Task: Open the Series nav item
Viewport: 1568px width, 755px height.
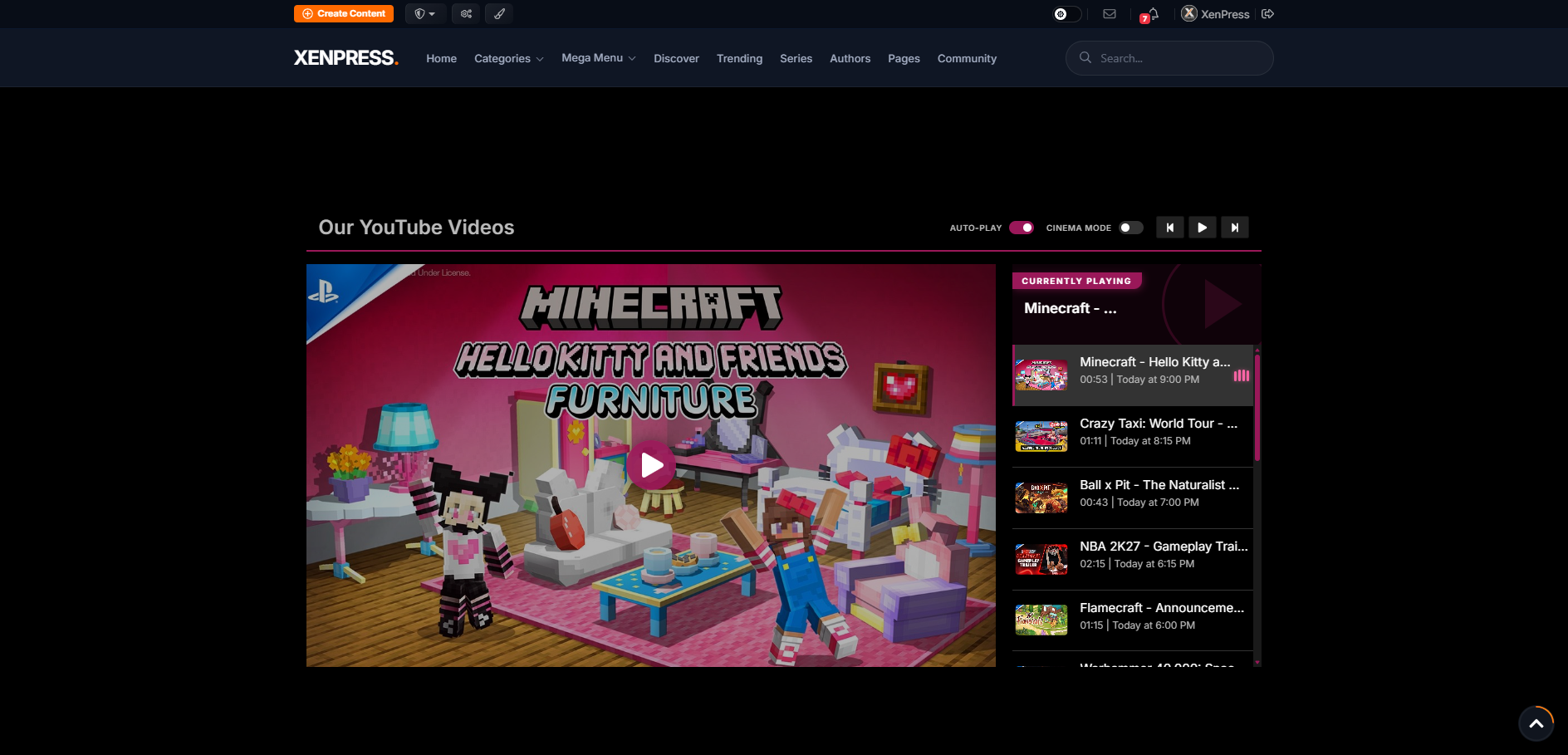Action: click(x=796, y=58)
